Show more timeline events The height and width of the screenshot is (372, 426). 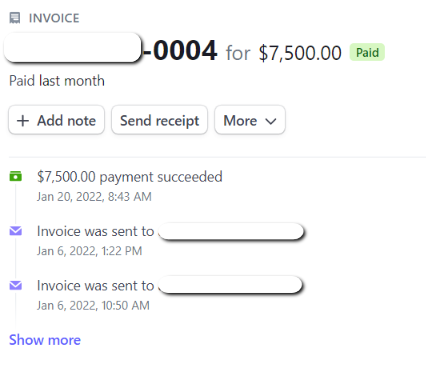click(45, 340)
